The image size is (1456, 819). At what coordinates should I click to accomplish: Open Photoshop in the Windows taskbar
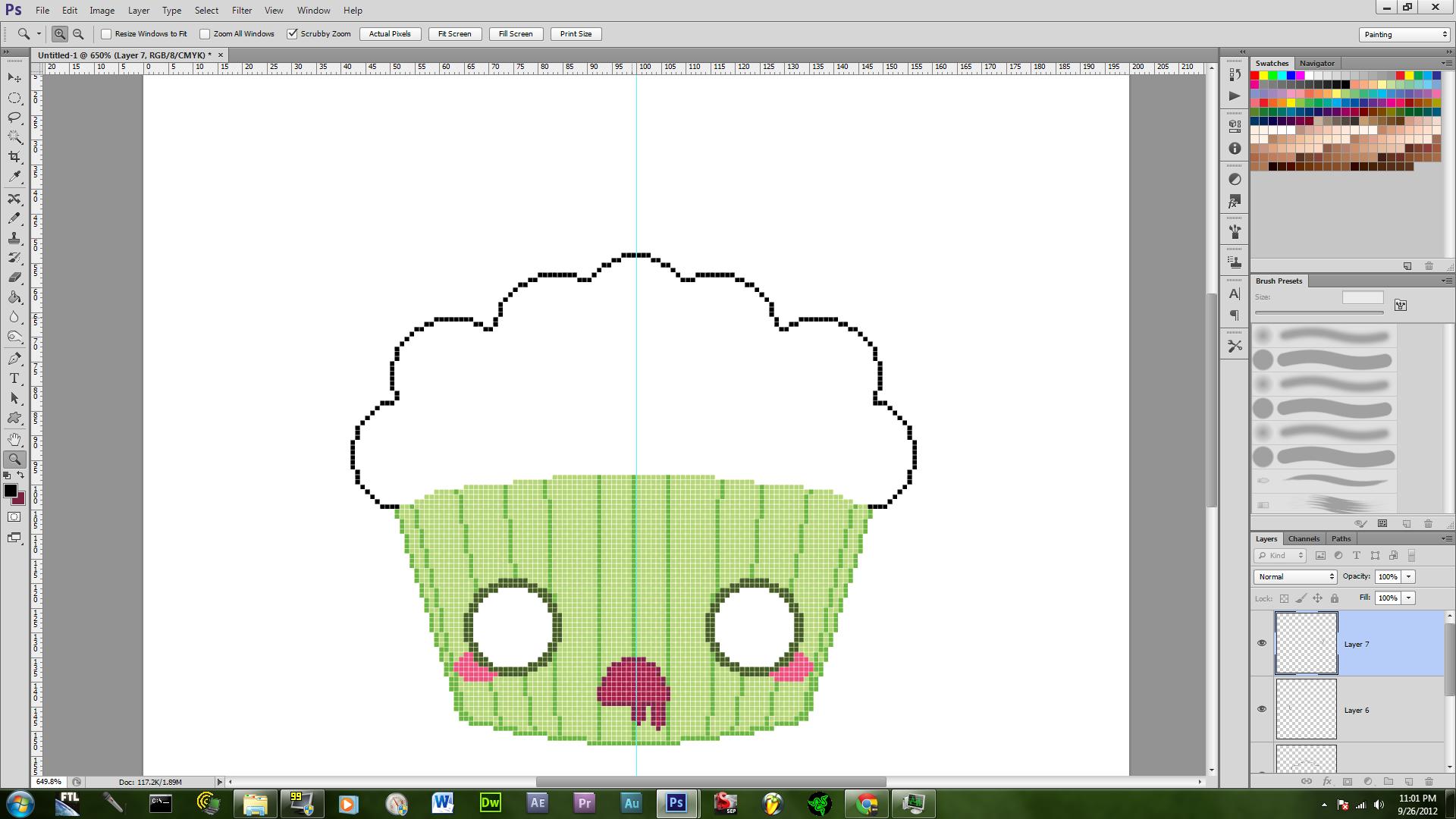tap(676, 803)
